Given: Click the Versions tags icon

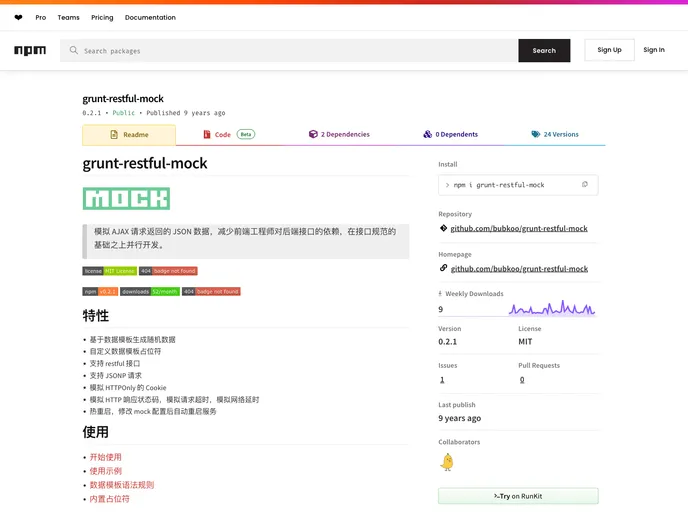Looking at the screenshot, I should tap(536, 134).
